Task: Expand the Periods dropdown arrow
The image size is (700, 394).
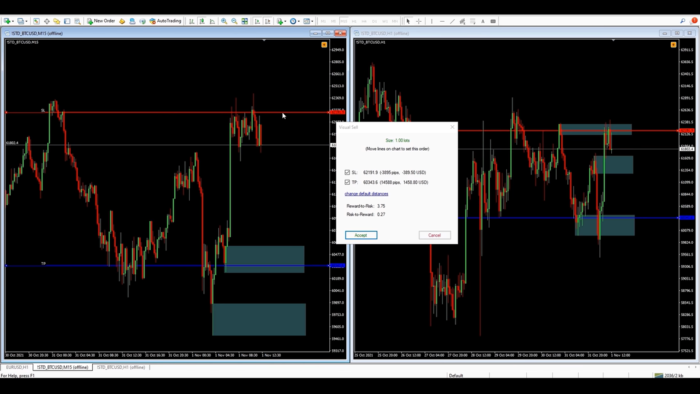Action: pos(299,21)
